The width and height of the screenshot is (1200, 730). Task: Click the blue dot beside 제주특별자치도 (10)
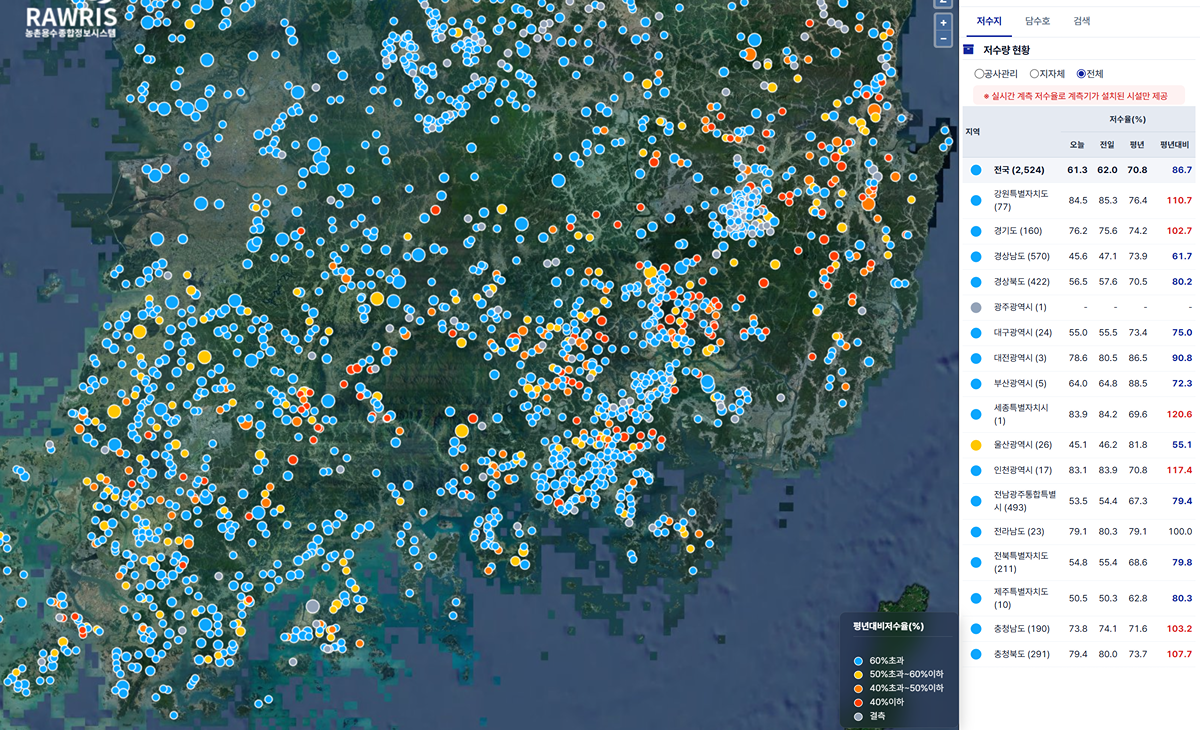[x=976, y=598]
